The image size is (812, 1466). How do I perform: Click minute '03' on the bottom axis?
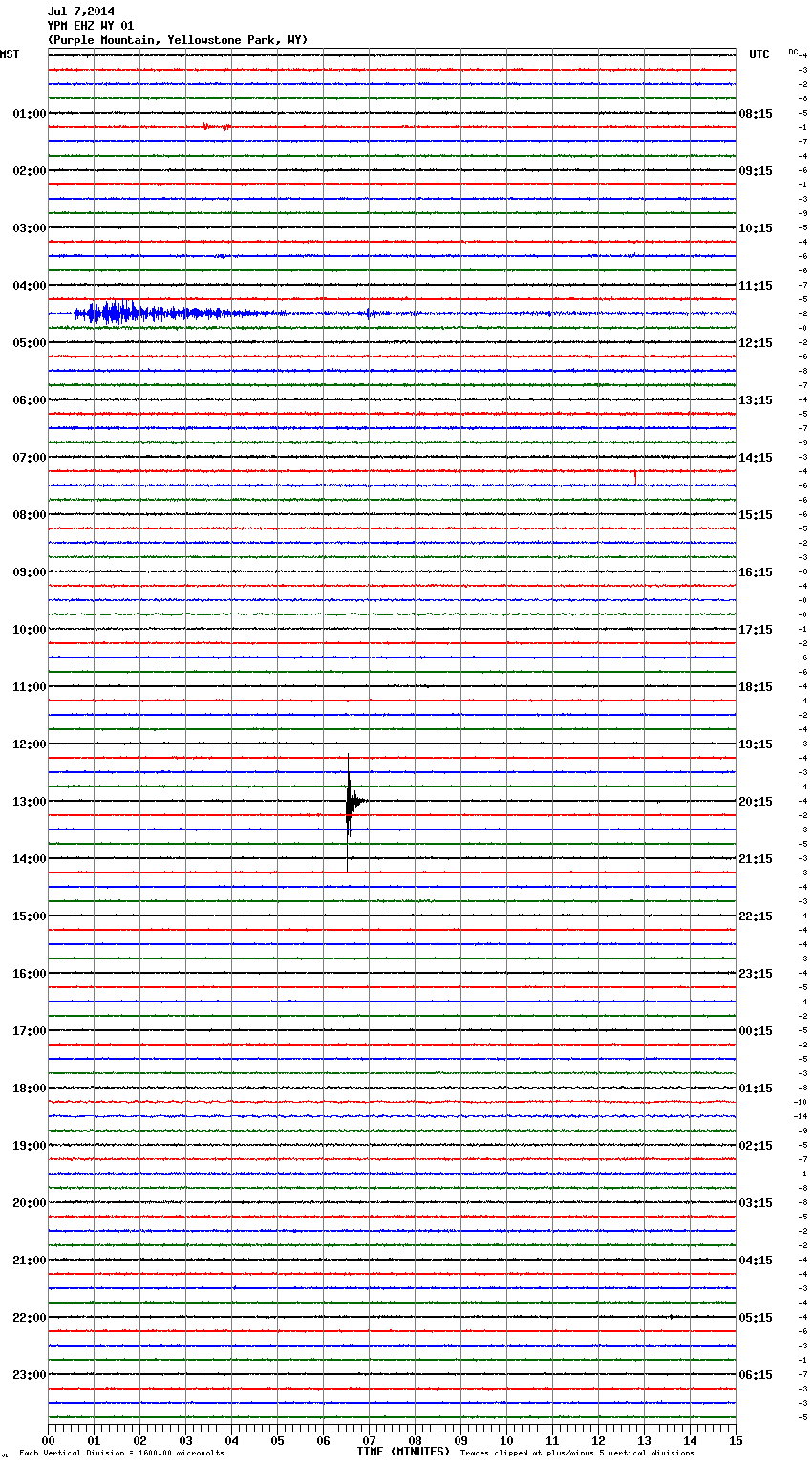(186, 1441)
